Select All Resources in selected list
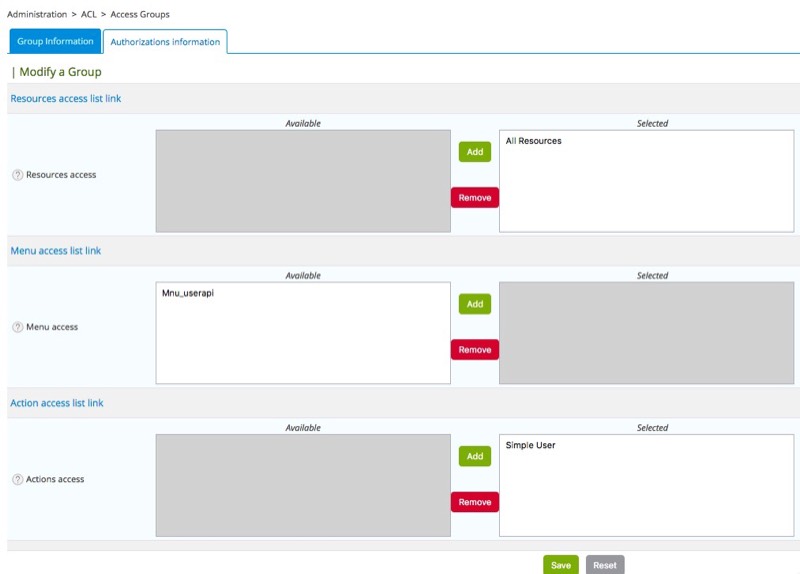The width and height of the screenshot is (800, 574). tap(534, 141)
